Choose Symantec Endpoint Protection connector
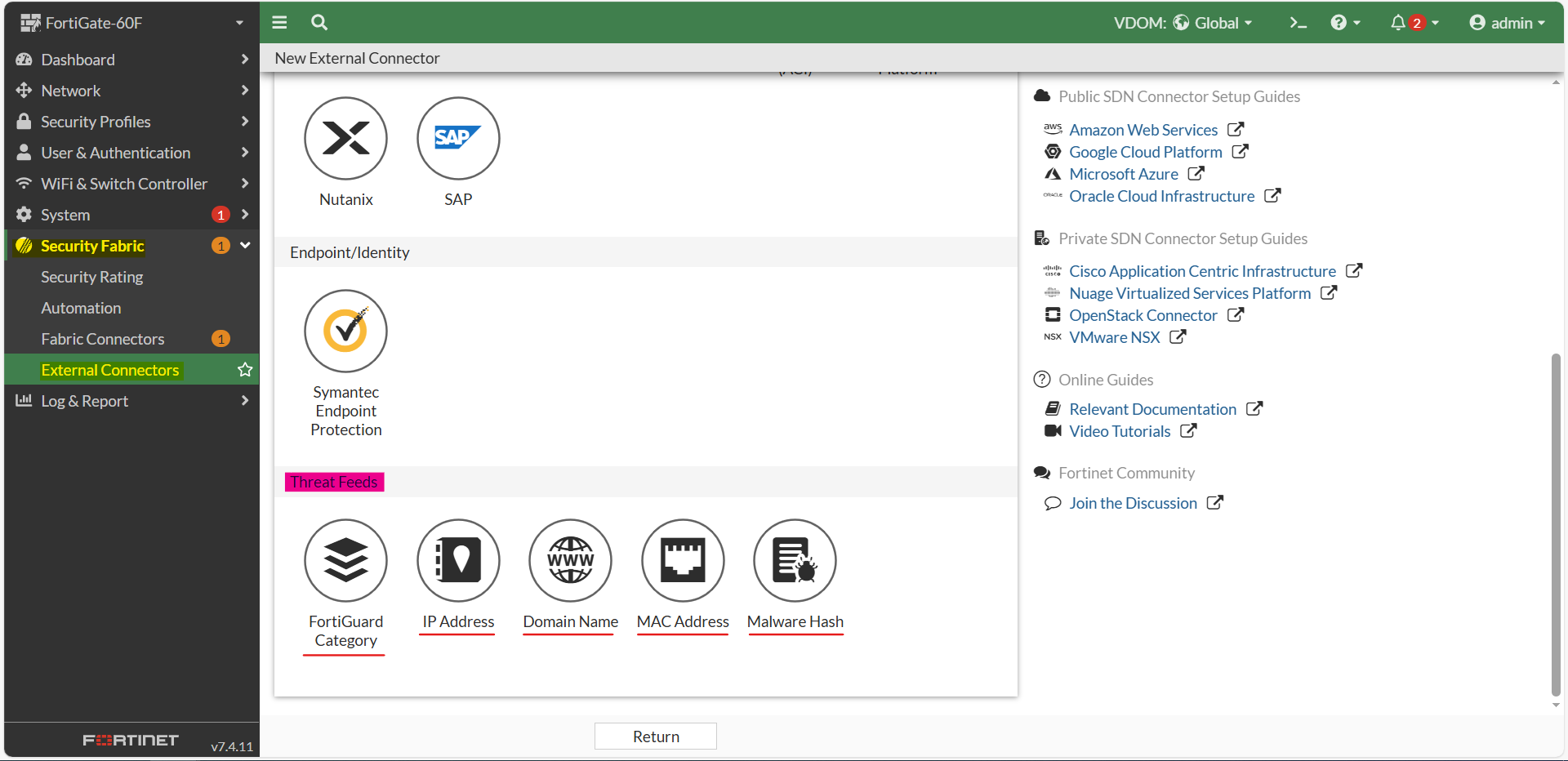The image size is (1568, 761). [345, 331]
